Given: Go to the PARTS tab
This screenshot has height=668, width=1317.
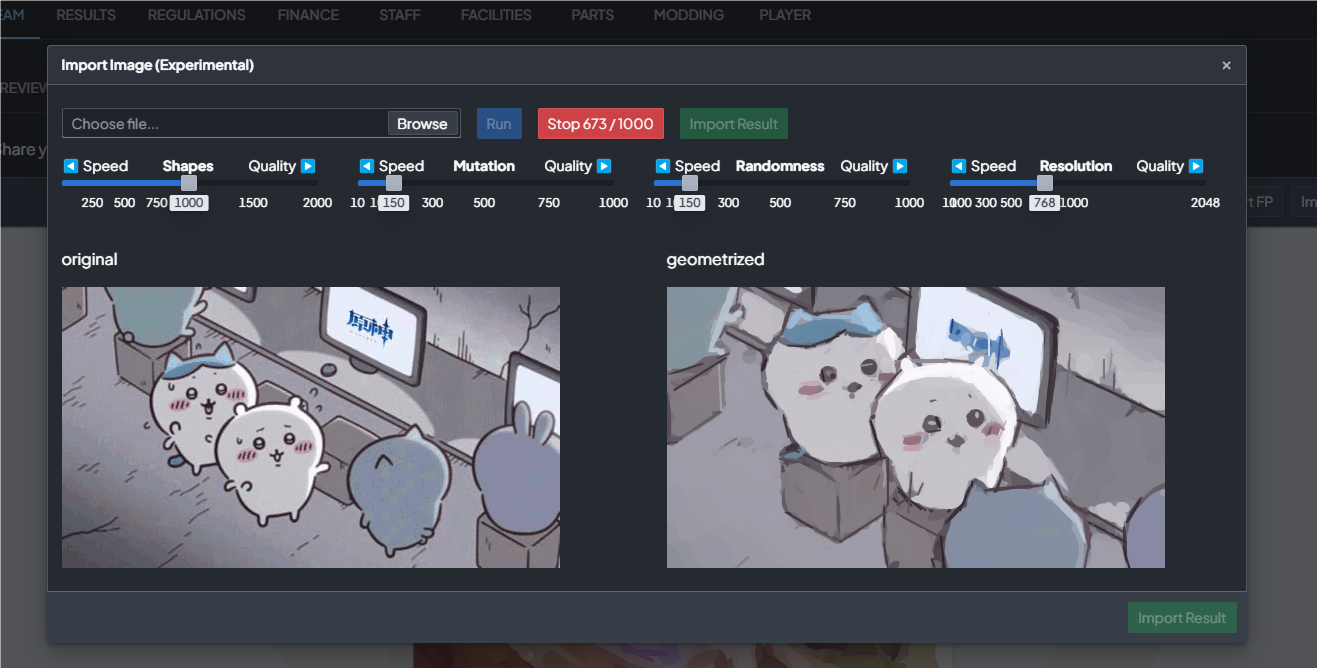Looking at the screenshot, I should 593,15.
